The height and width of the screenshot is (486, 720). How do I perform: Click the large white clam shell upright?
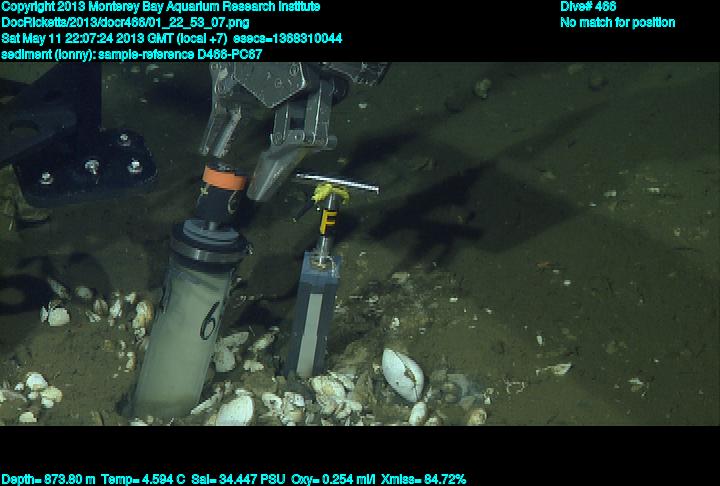[403, 375]
